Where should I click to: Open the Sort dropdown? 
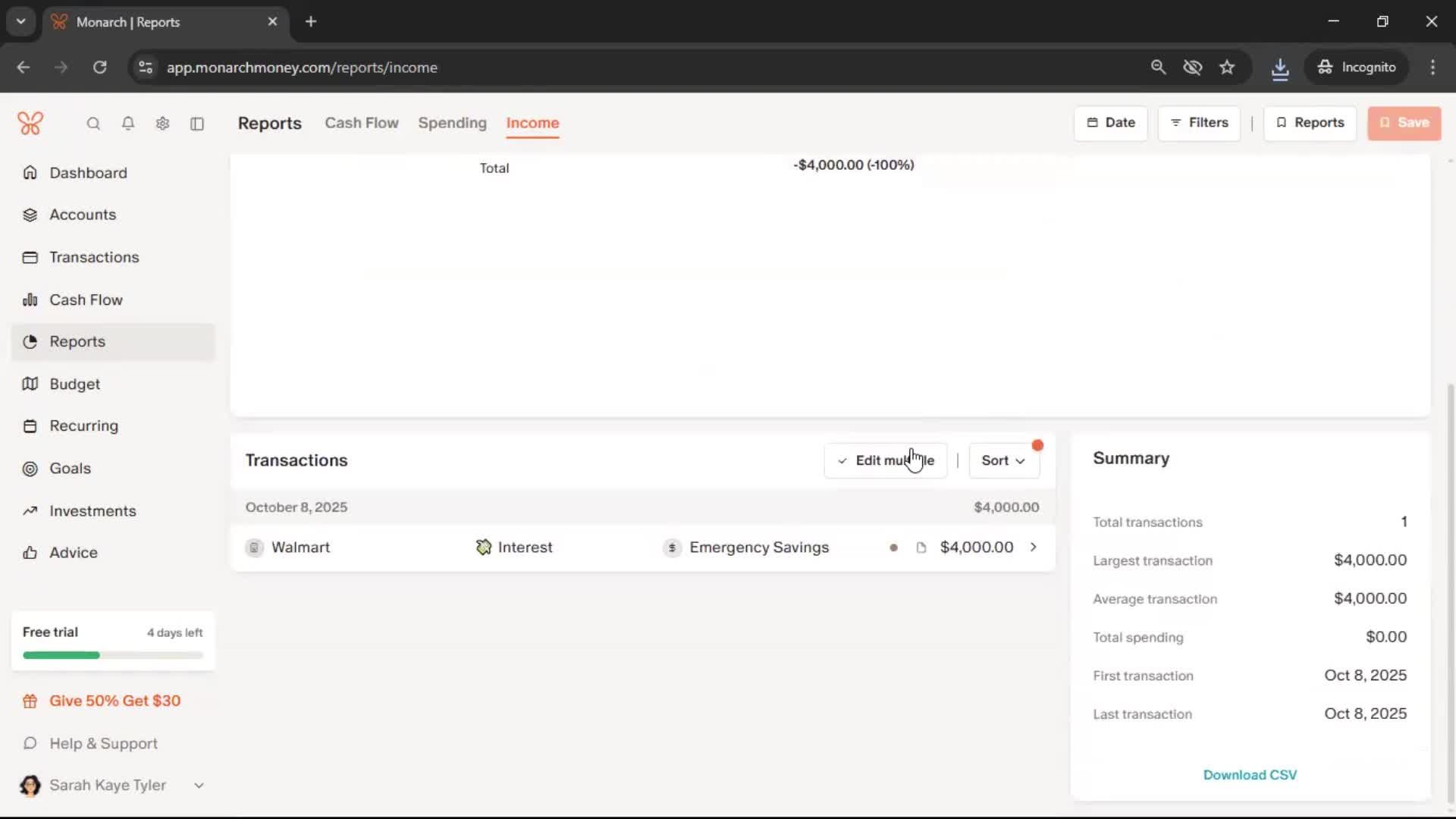(x=1003, y=460)
